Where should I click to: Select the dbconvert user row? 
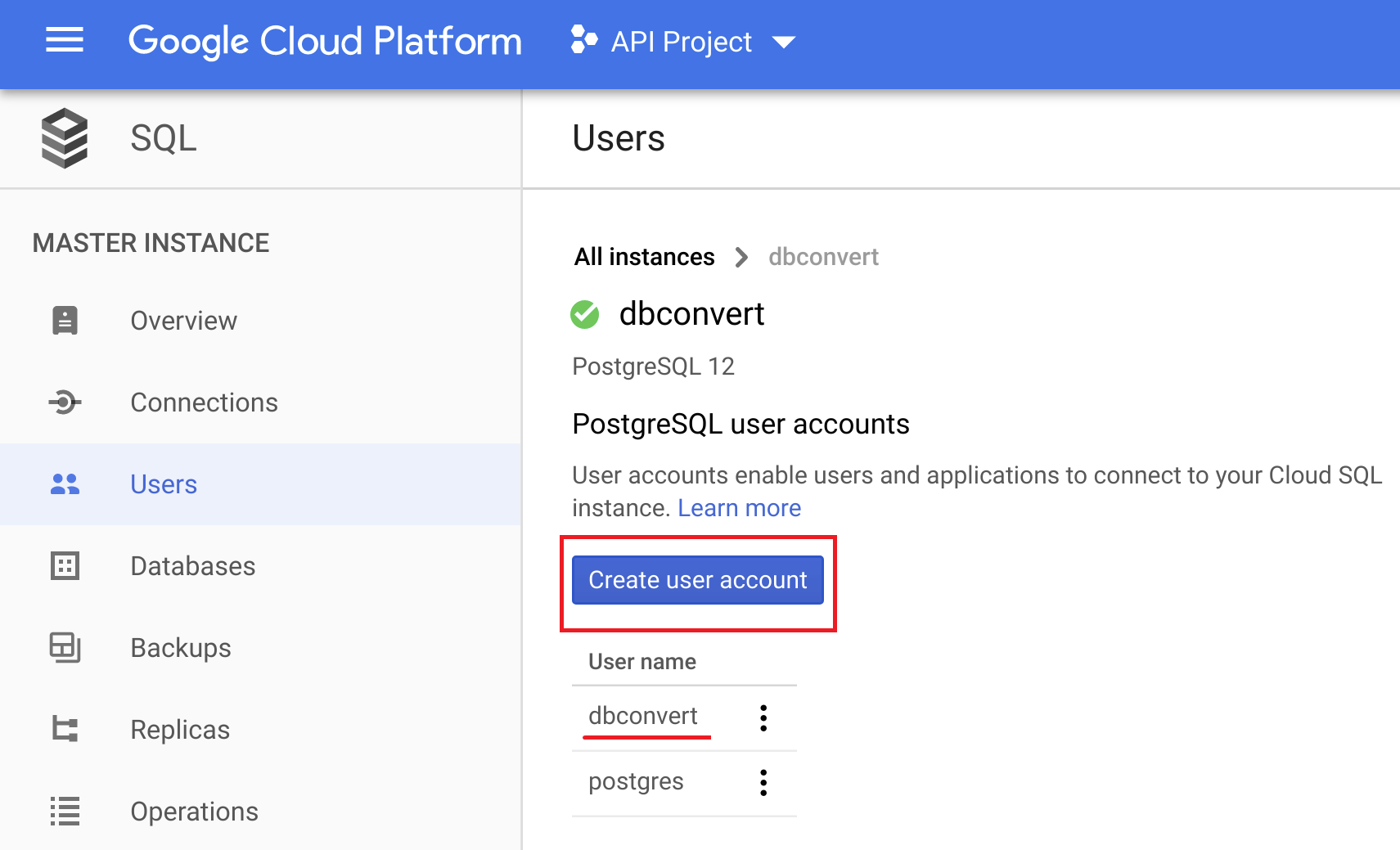point(684,717)
